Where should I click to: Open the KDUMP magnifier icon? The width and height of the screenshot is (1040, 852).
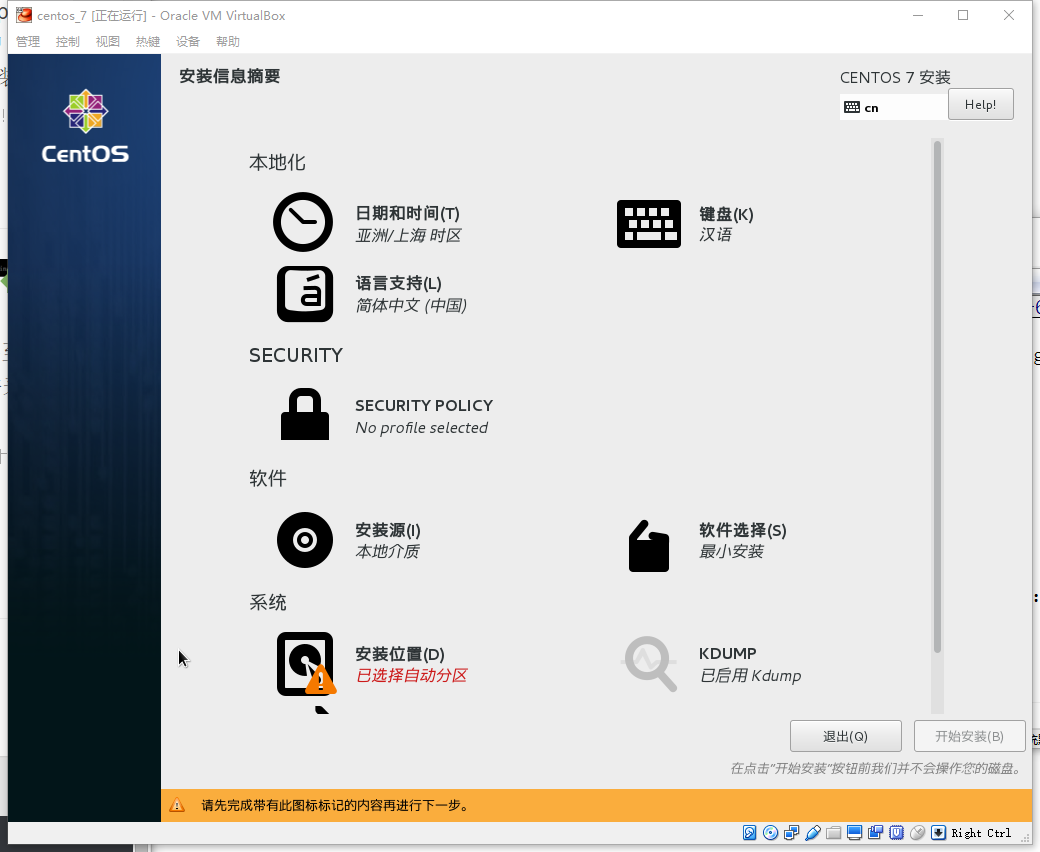tap(650, 664)
